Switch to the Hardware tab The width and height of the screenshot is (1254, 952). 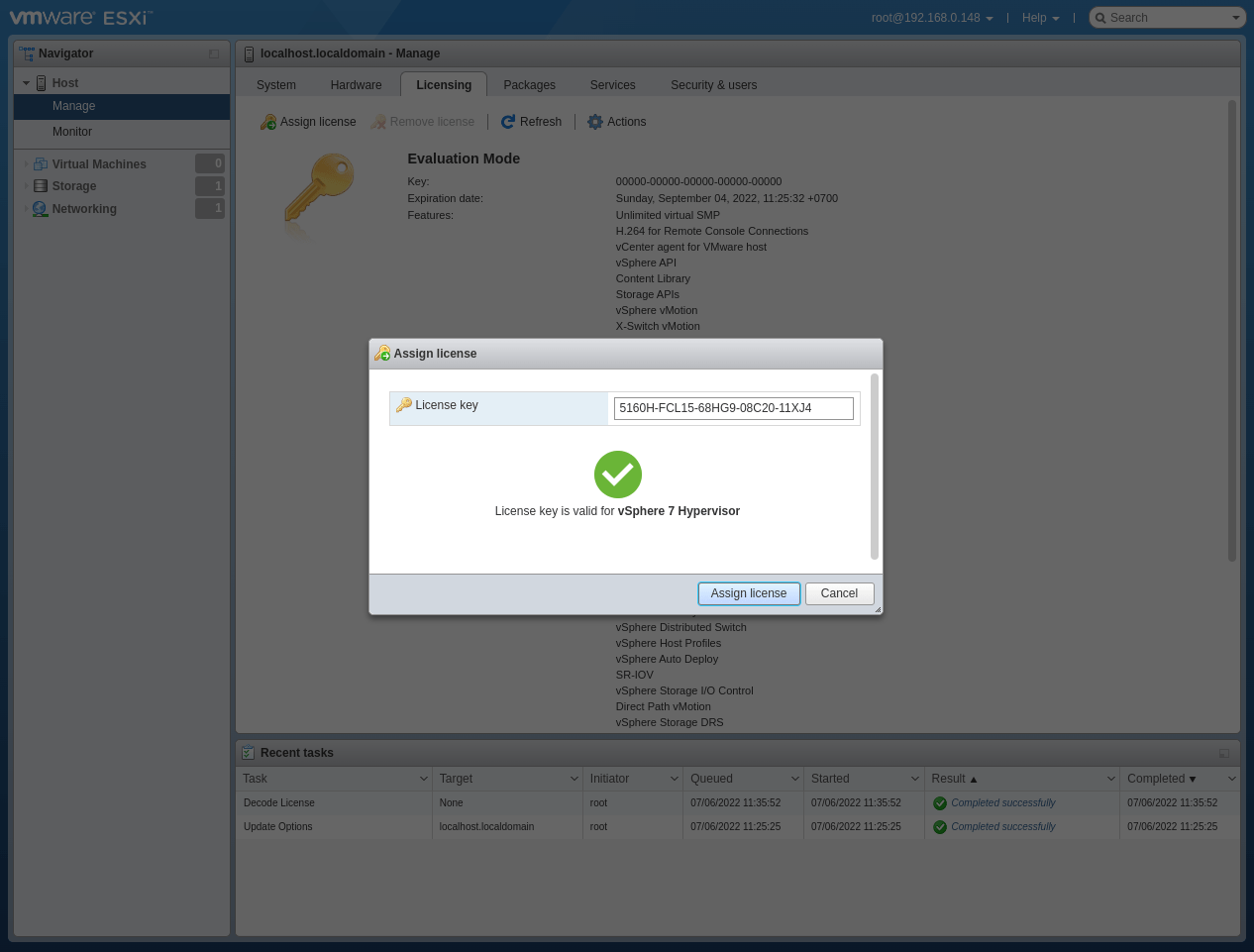[x=356, y=85]
